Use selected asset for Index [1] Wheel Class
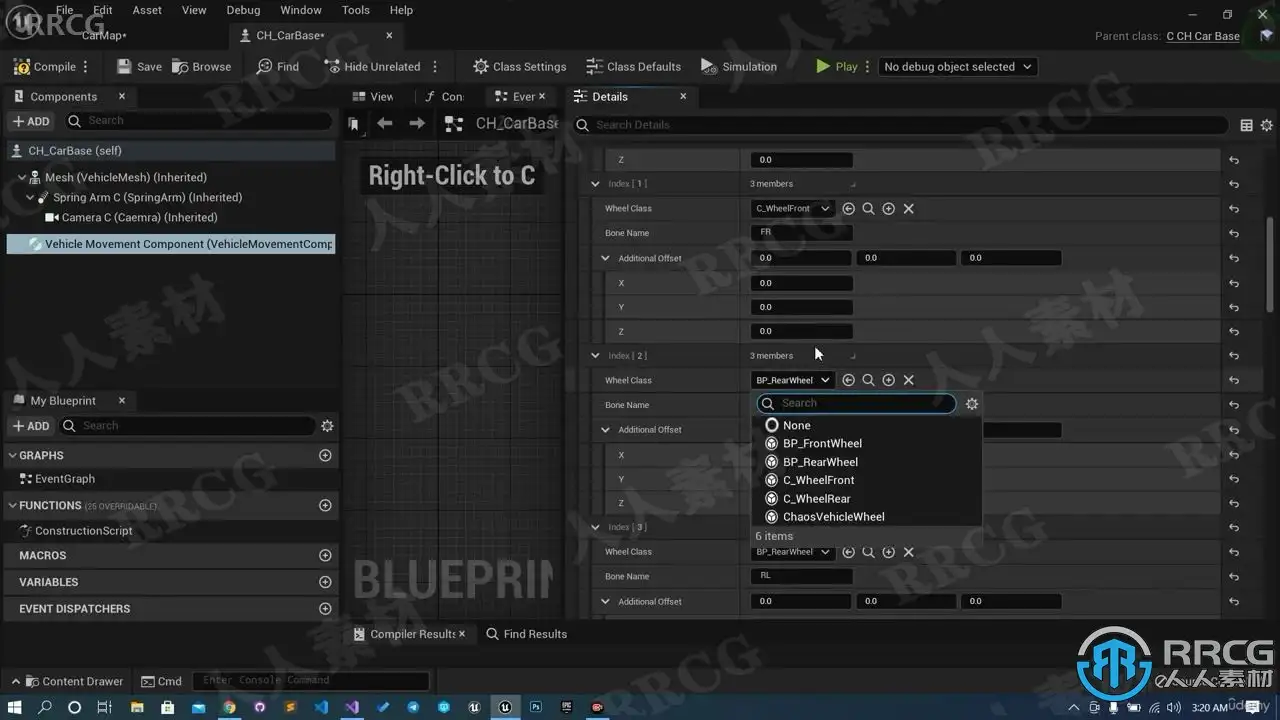The height and width of the screenshot is (720, 1280). pos(848,209)
